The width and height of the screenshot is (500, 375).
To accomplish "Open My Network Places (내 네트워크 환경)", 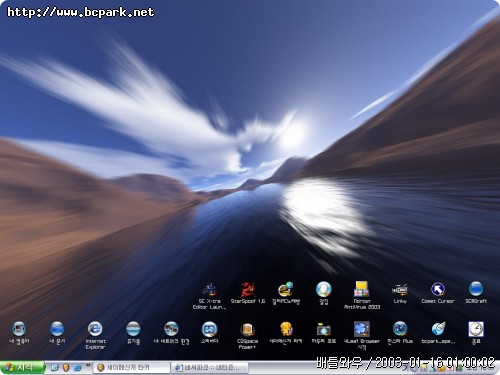I will pos(171,333).
